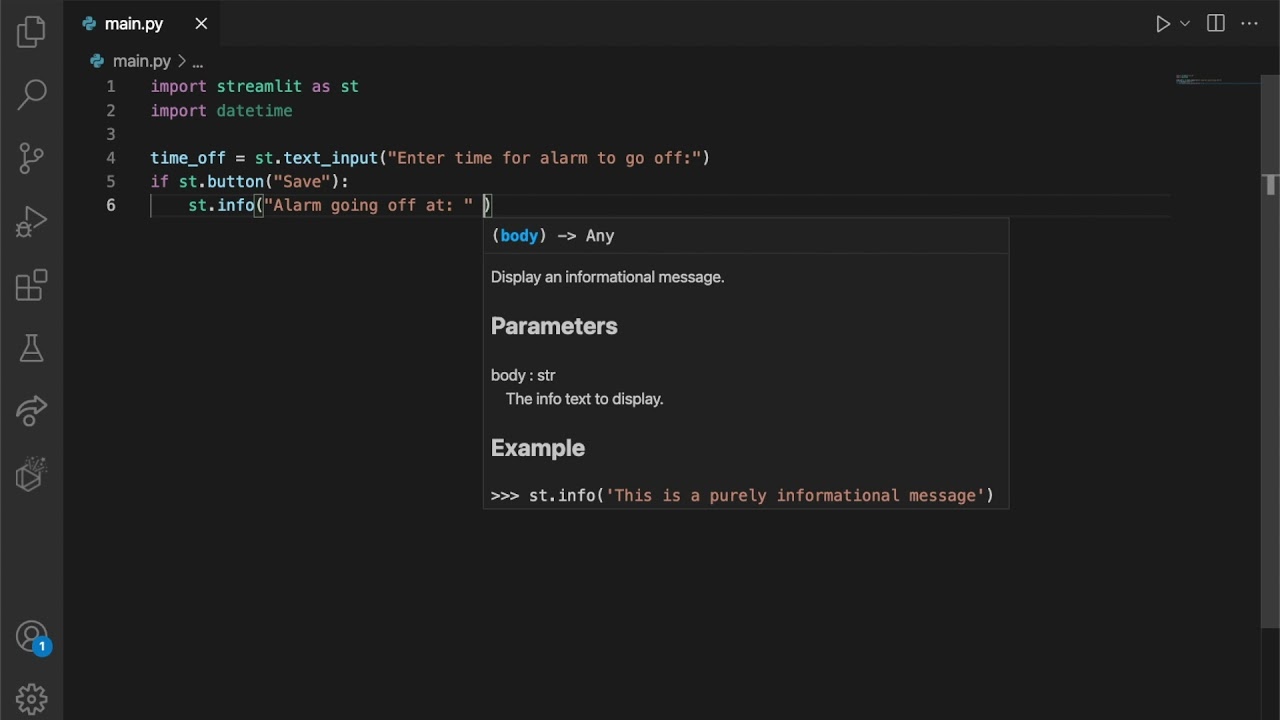
Task: Click main.py in the breadcrumb
Action: (141, 62)
